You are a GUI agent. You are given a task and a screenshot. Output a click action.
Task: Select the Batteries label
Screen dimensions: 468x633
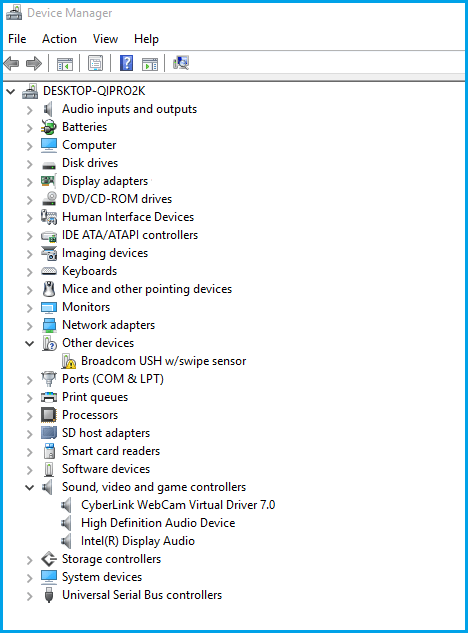(x=84, y=127)
